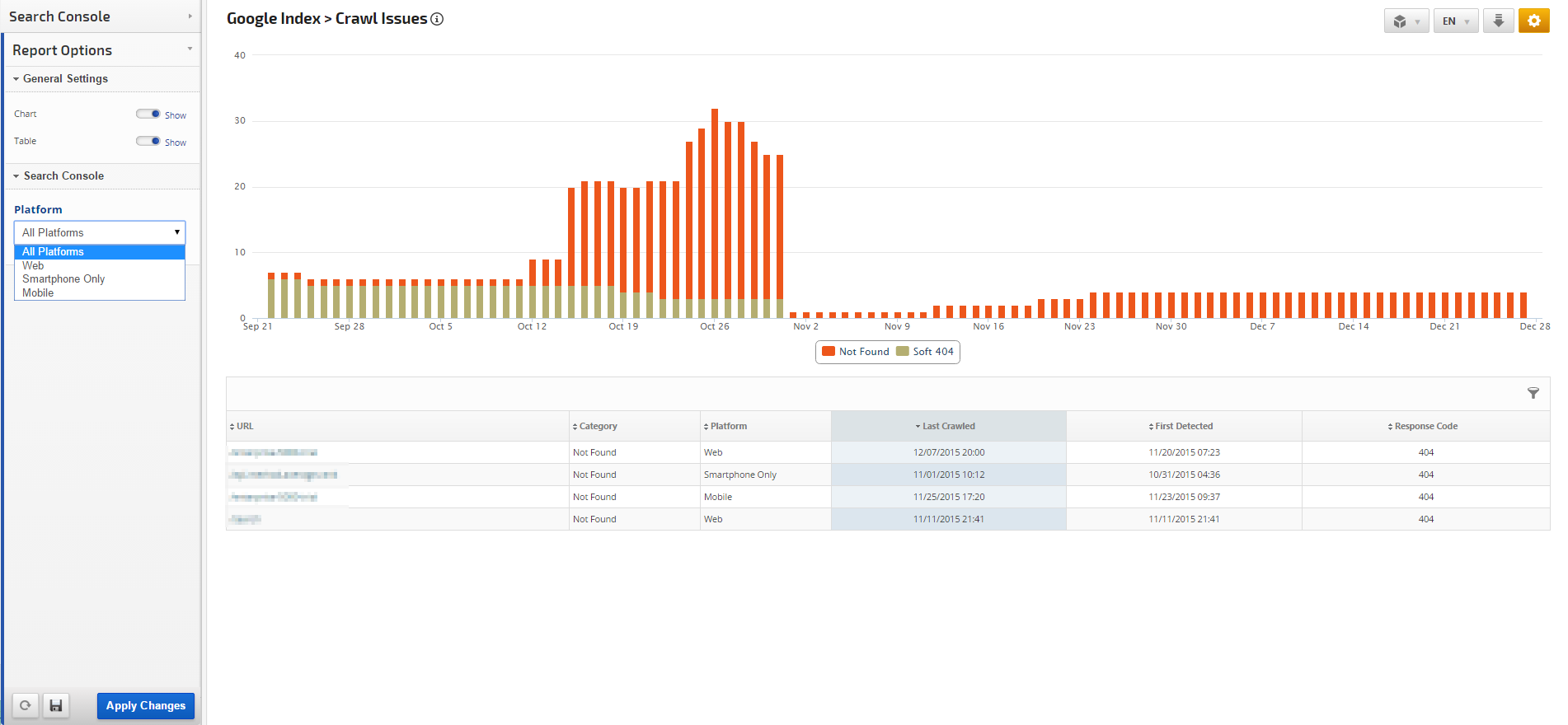
Task: Toggle Not Found series in chart legend
Action: 856,352
